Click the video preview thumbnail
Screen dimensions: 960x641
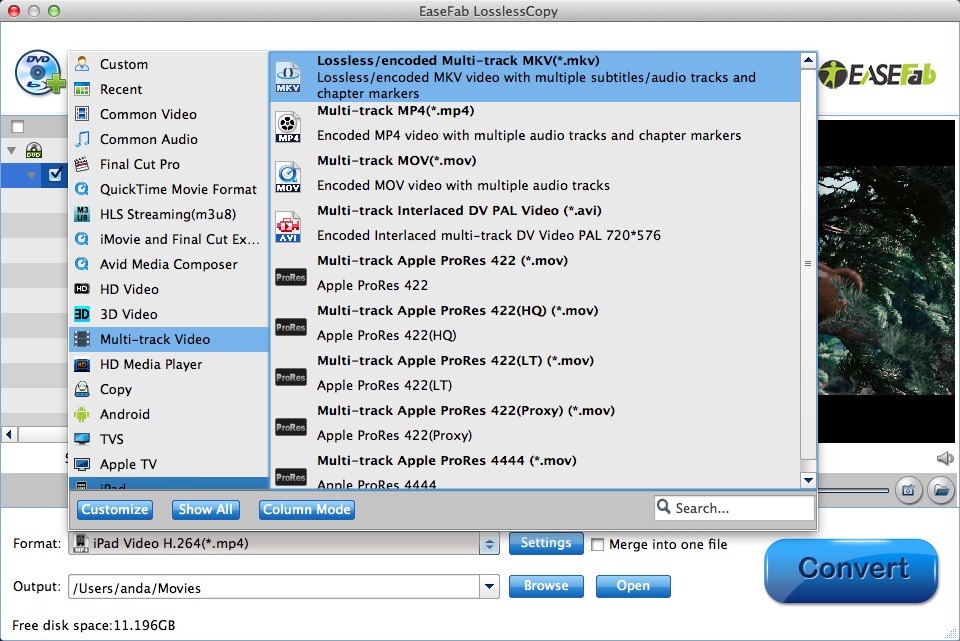pyautogui.click(x=887, y=281)
